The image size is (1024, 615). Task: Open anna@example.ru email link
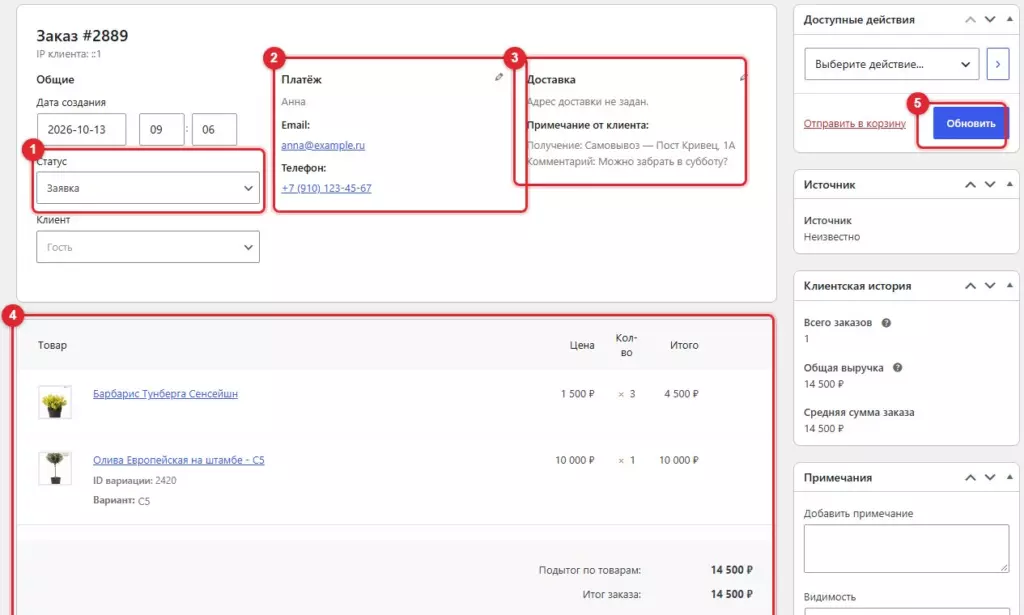tap(323, 145)
